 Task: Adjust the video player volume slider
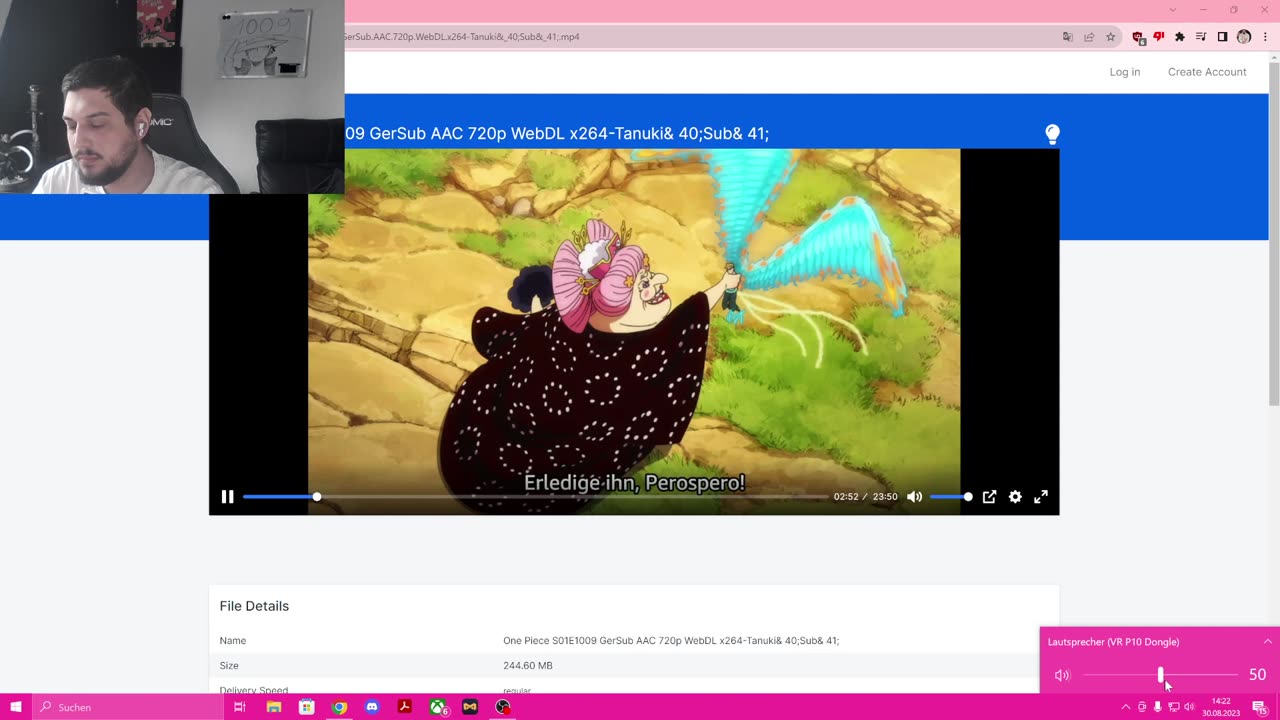[x=950, y=497]
